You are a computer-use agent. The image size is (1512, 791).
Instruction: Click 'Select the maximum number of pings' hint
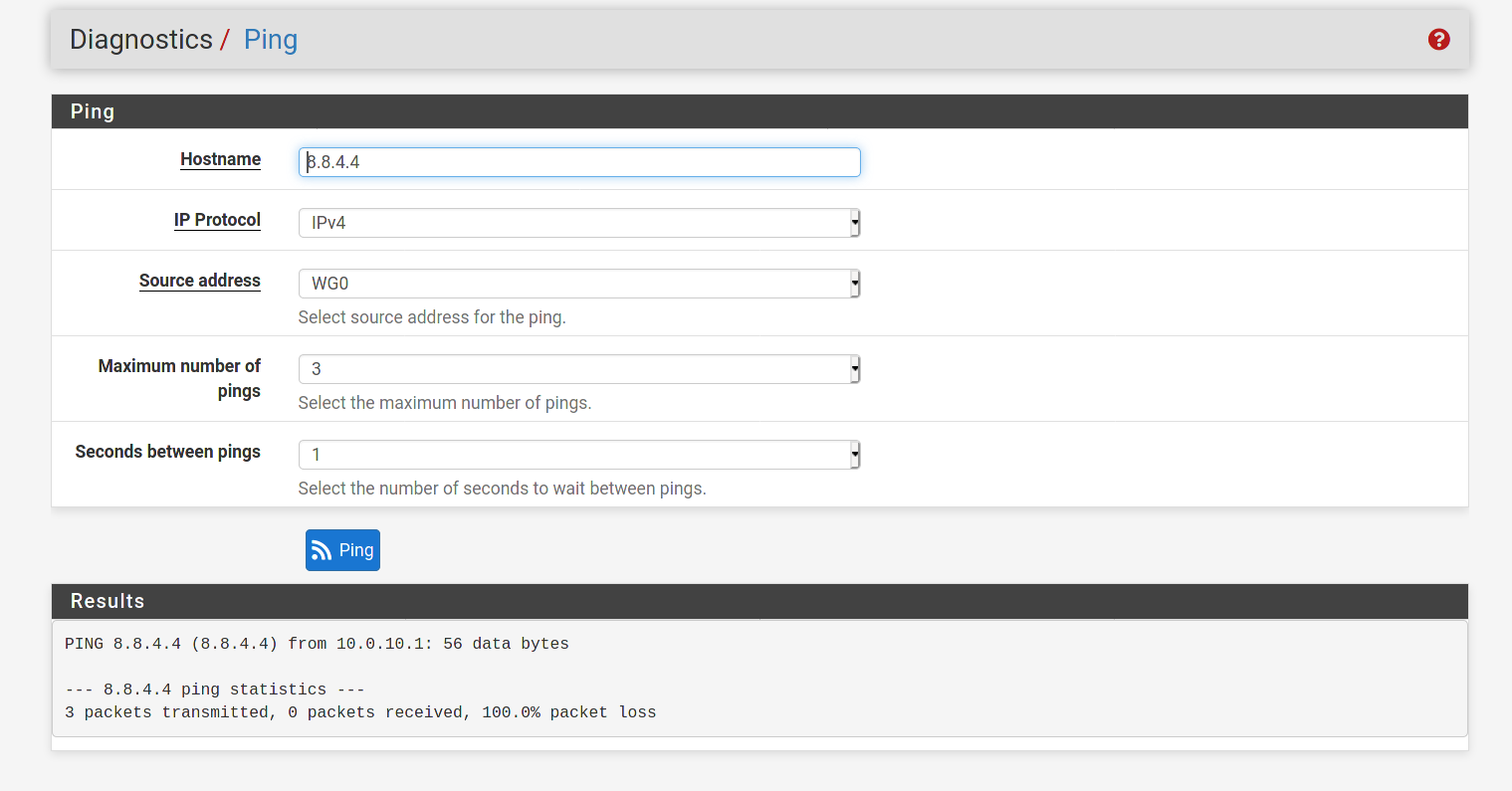point(445,403)
